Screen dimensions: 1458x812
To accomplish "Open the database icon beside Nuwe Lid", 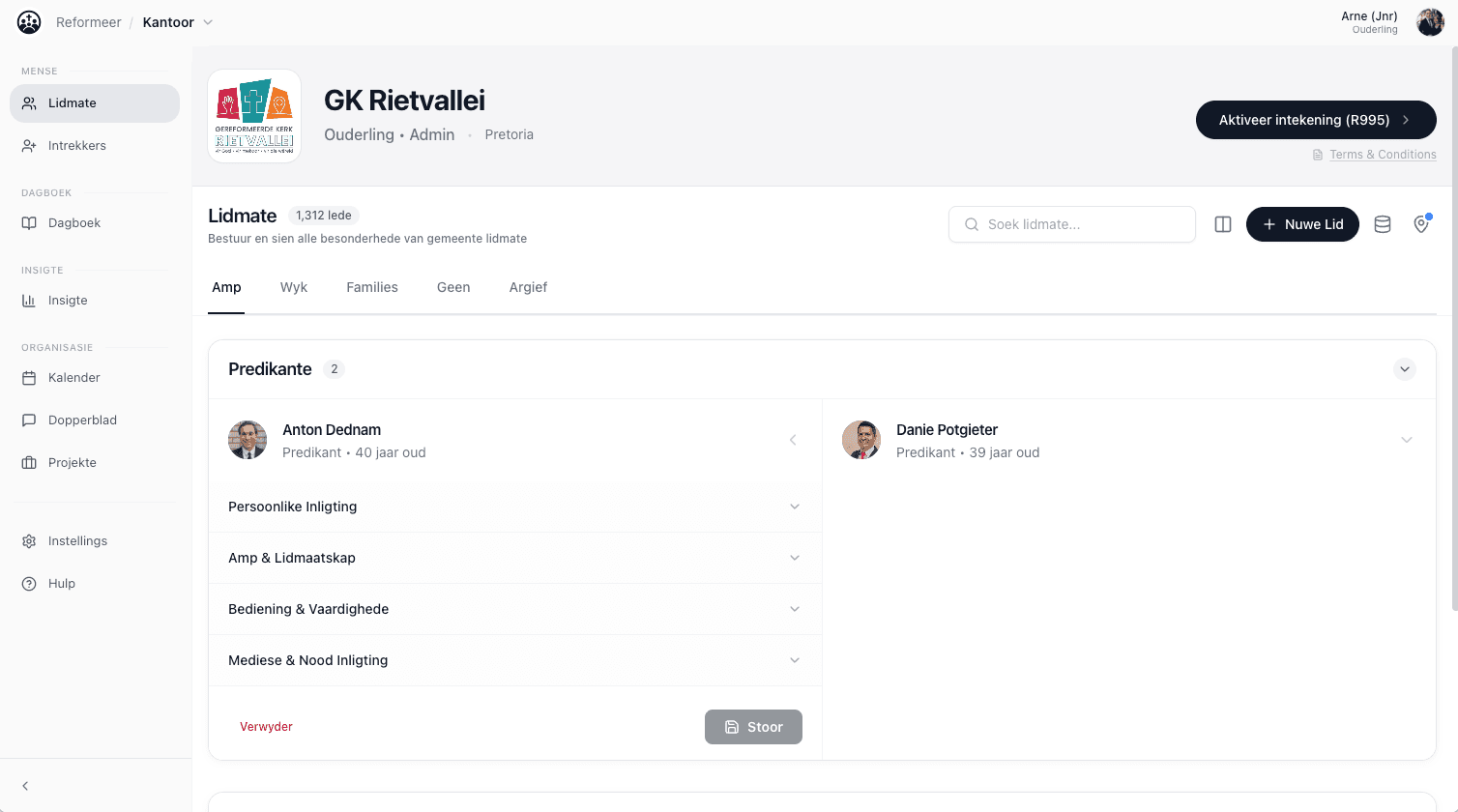I will pos(1382,223).
